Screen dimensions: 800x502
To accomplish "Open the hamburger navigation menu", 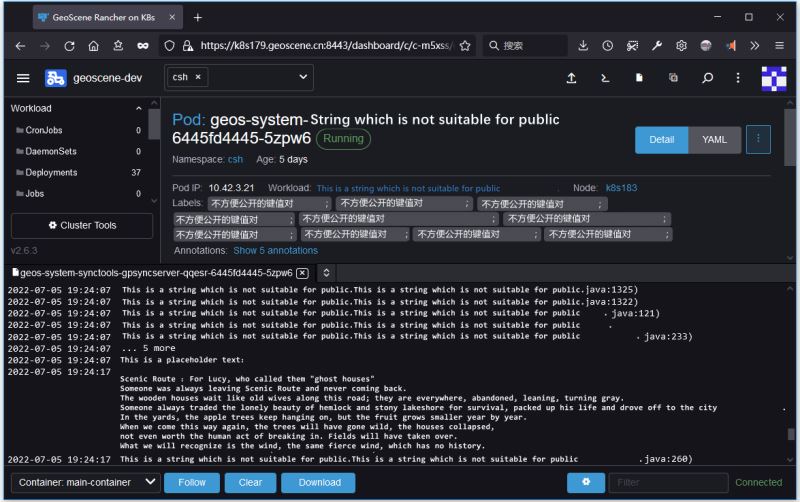I will (x=23, y=78).
